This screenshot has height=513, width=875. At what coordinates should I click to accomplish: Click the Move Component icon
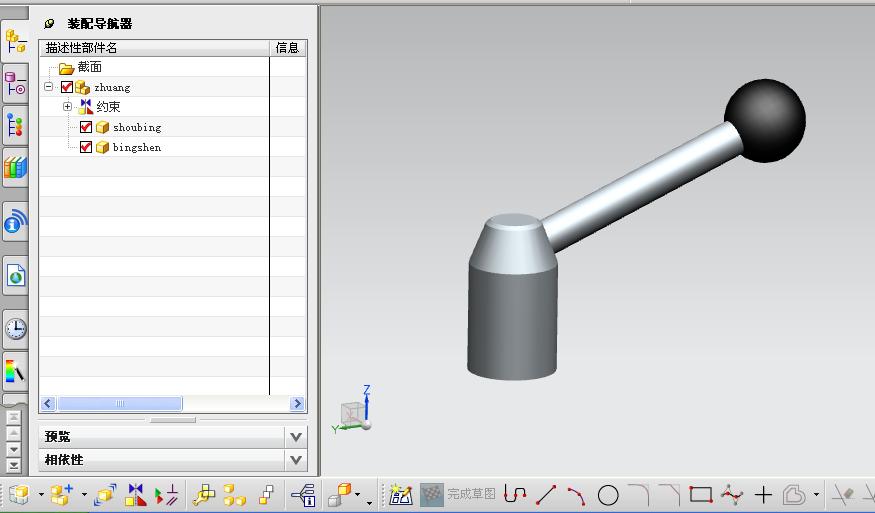click(x=105, y=495)
